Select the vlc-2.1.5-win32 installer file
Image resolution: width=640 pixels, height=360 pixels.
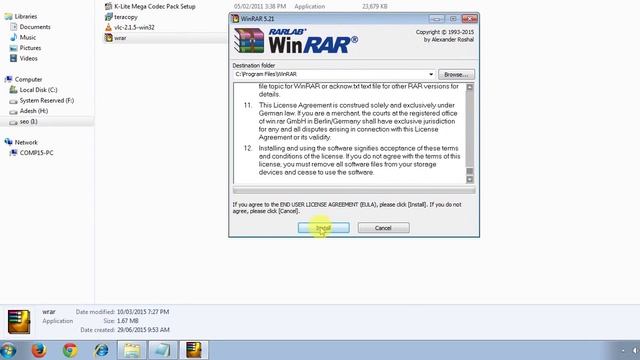pyautogui.click(x=134, y=27)
